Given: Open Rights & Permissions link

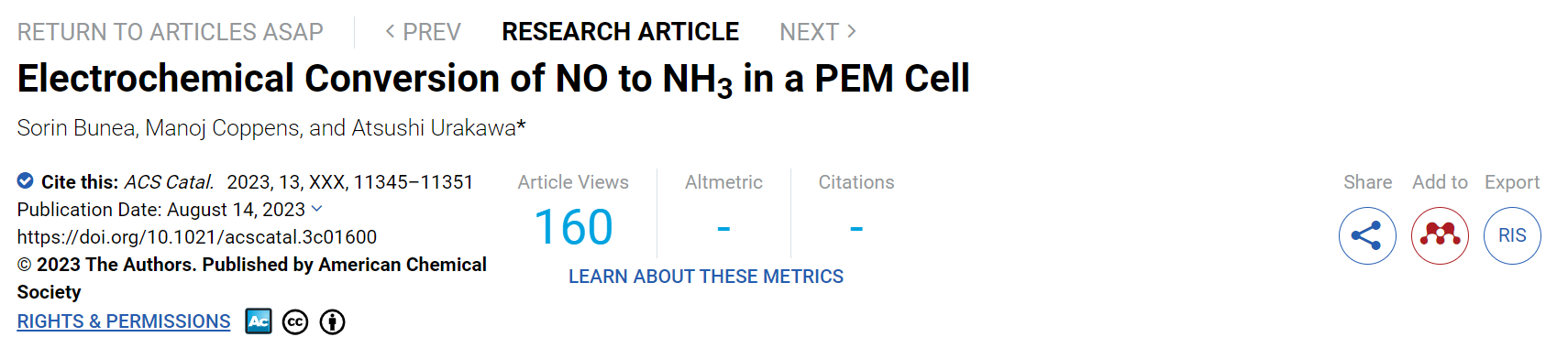Looking at the screenshot, I should (124, 321).
